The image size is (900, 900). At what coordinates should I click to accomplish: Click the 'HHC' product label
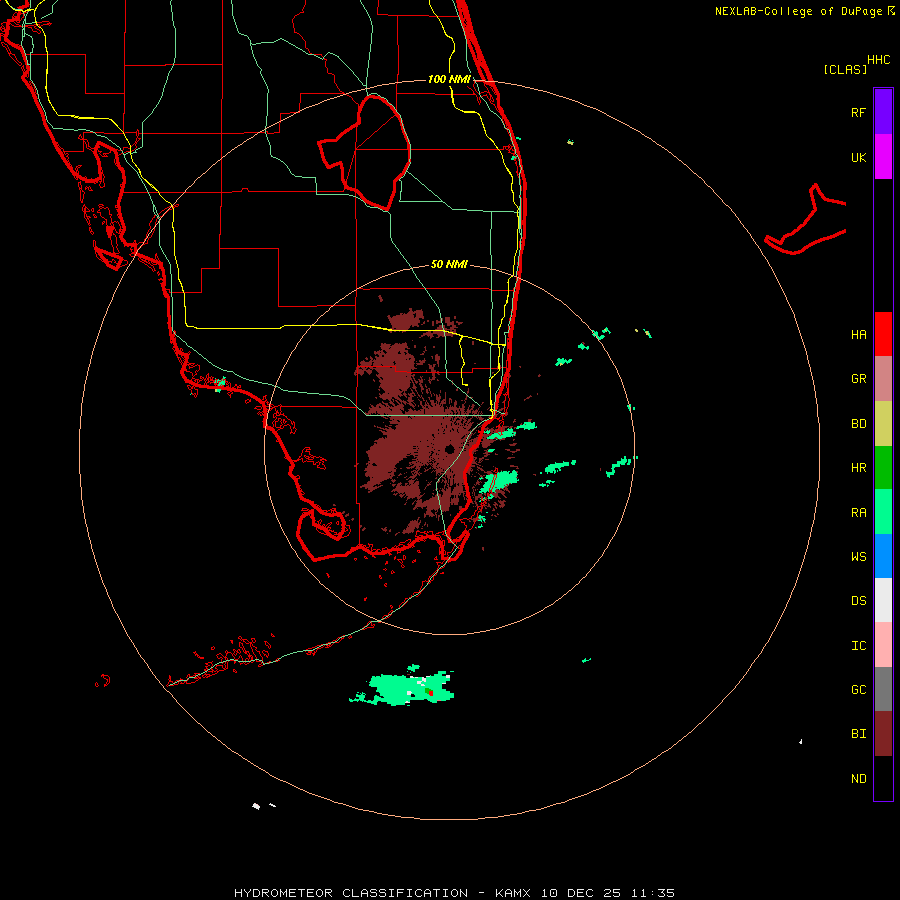point(879,60)
